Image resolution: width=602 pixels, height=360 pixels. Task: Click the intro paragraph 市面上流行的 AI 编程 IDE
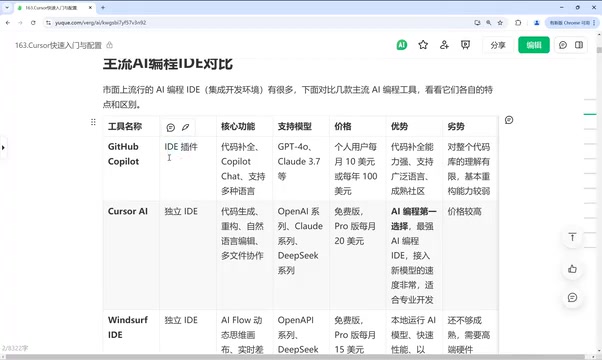298,97
